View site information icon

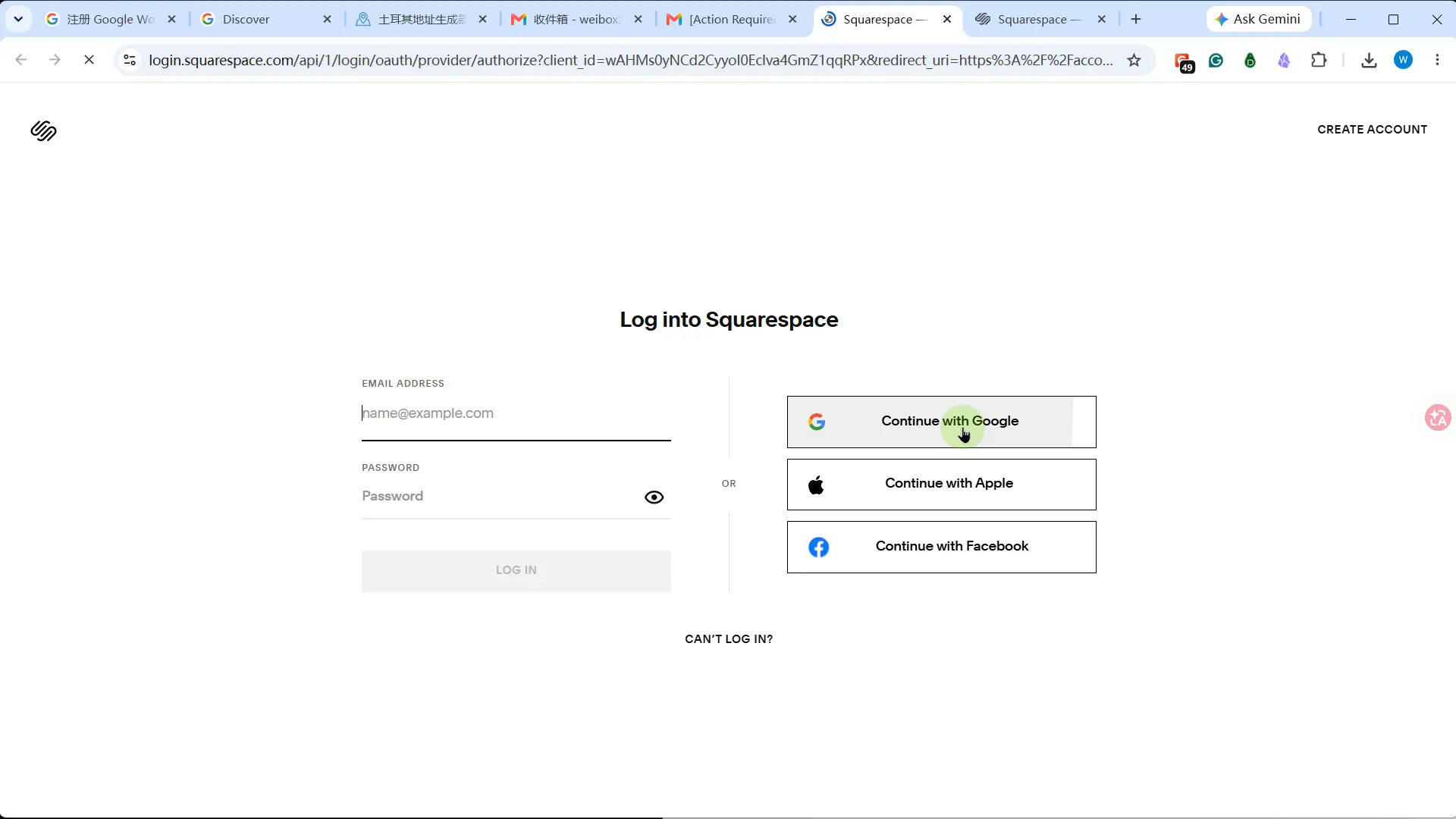tap(130, 60)
